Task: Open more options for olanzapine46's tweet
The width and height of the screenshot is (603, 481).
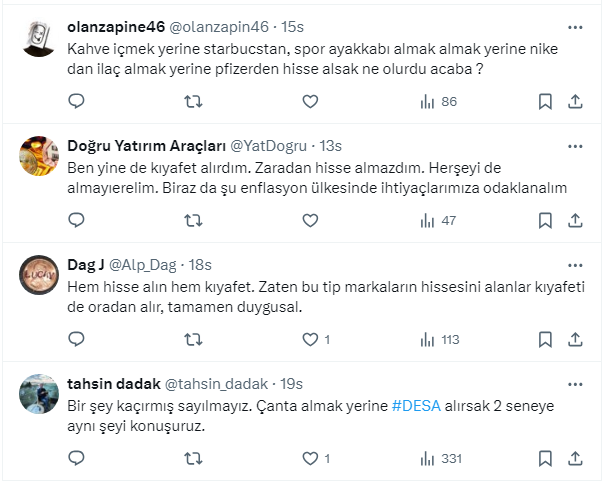Action: coord(575,29)
